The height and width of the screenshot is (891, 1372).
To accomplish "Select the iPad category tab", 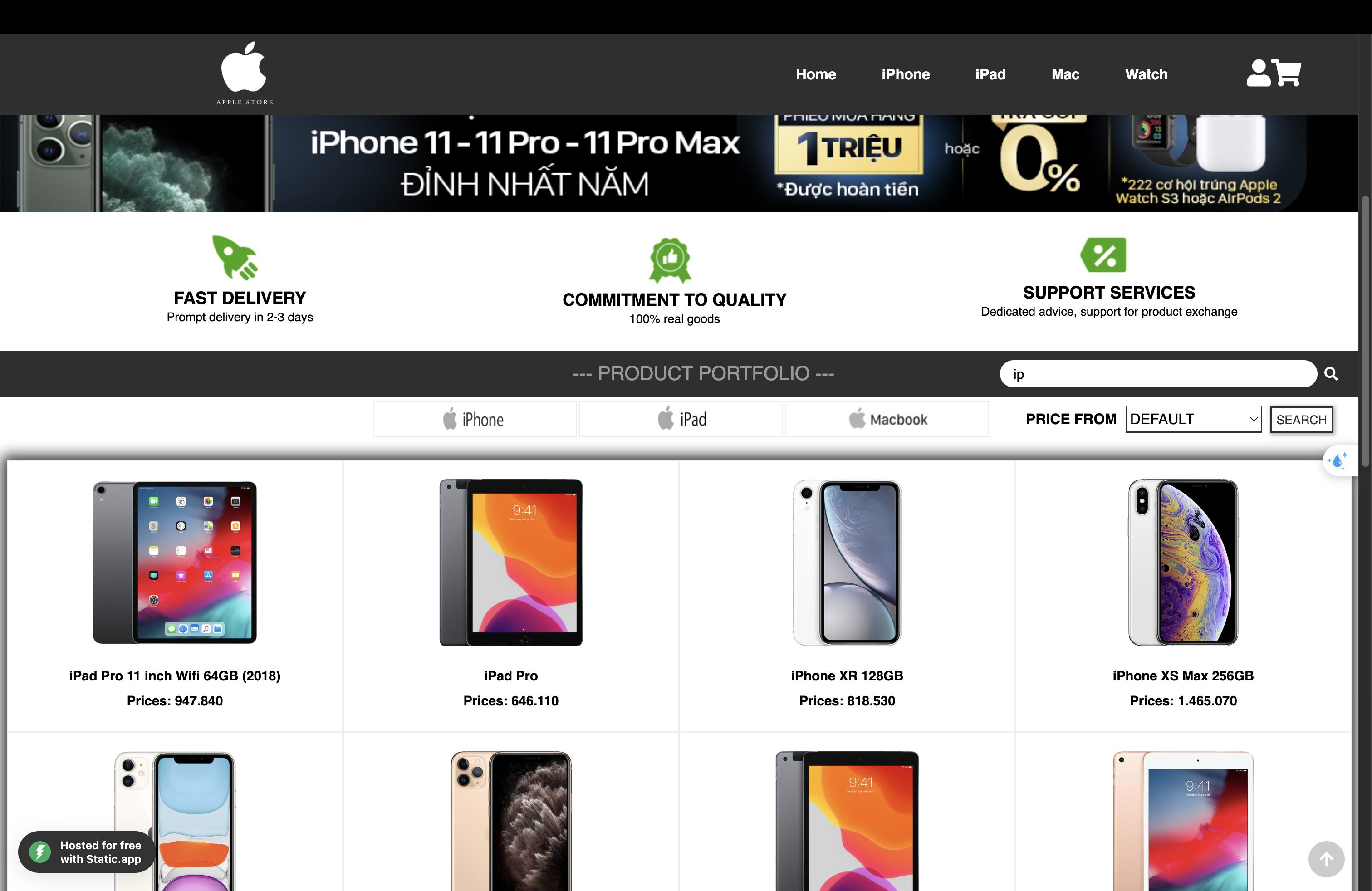I will pos(681,419).
